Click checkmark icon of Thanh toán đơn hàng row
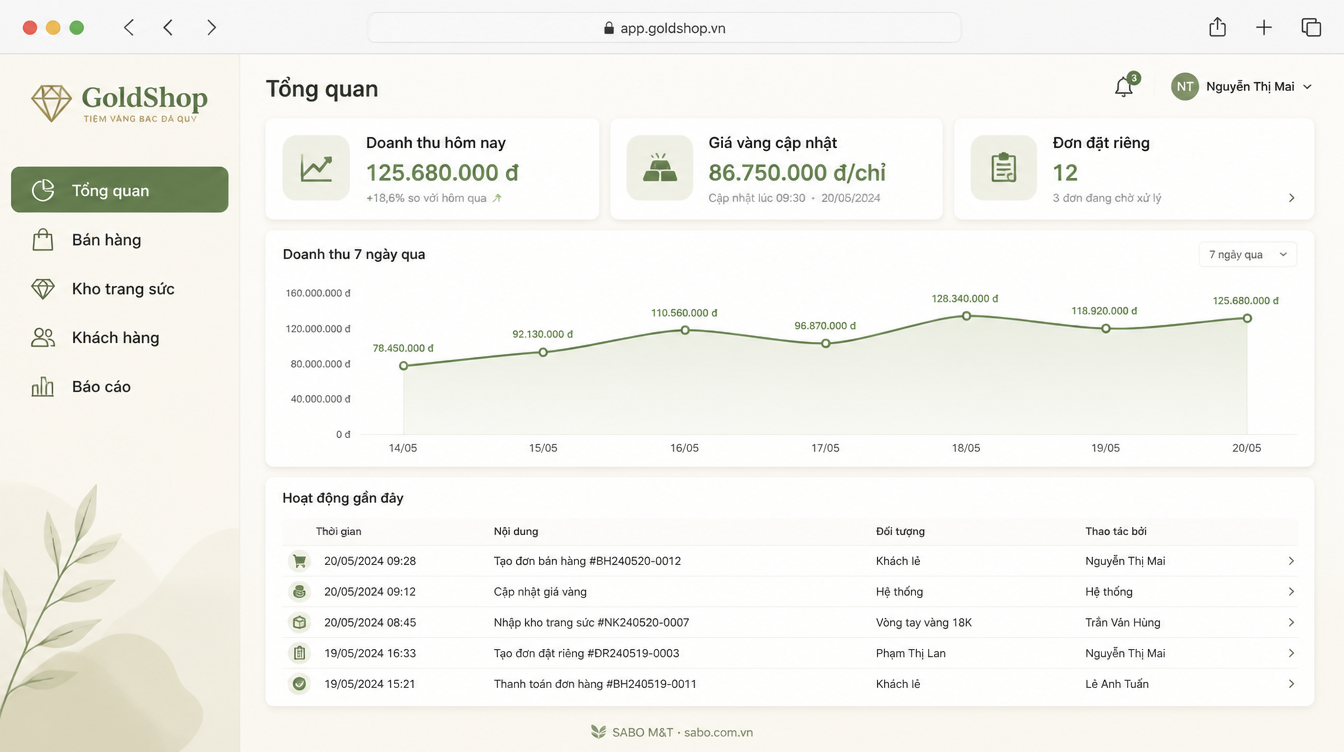The width and height of the screenshot is (1344, 752). tap(298, 685)
